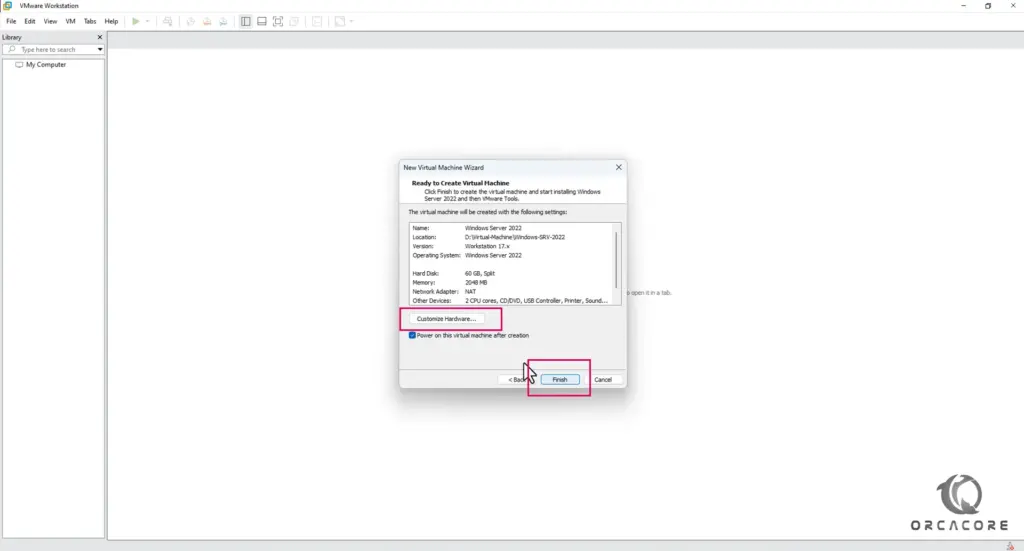Click the Ready to Create Virtual Machine heading
The image size is (1024, 551).
460,183
